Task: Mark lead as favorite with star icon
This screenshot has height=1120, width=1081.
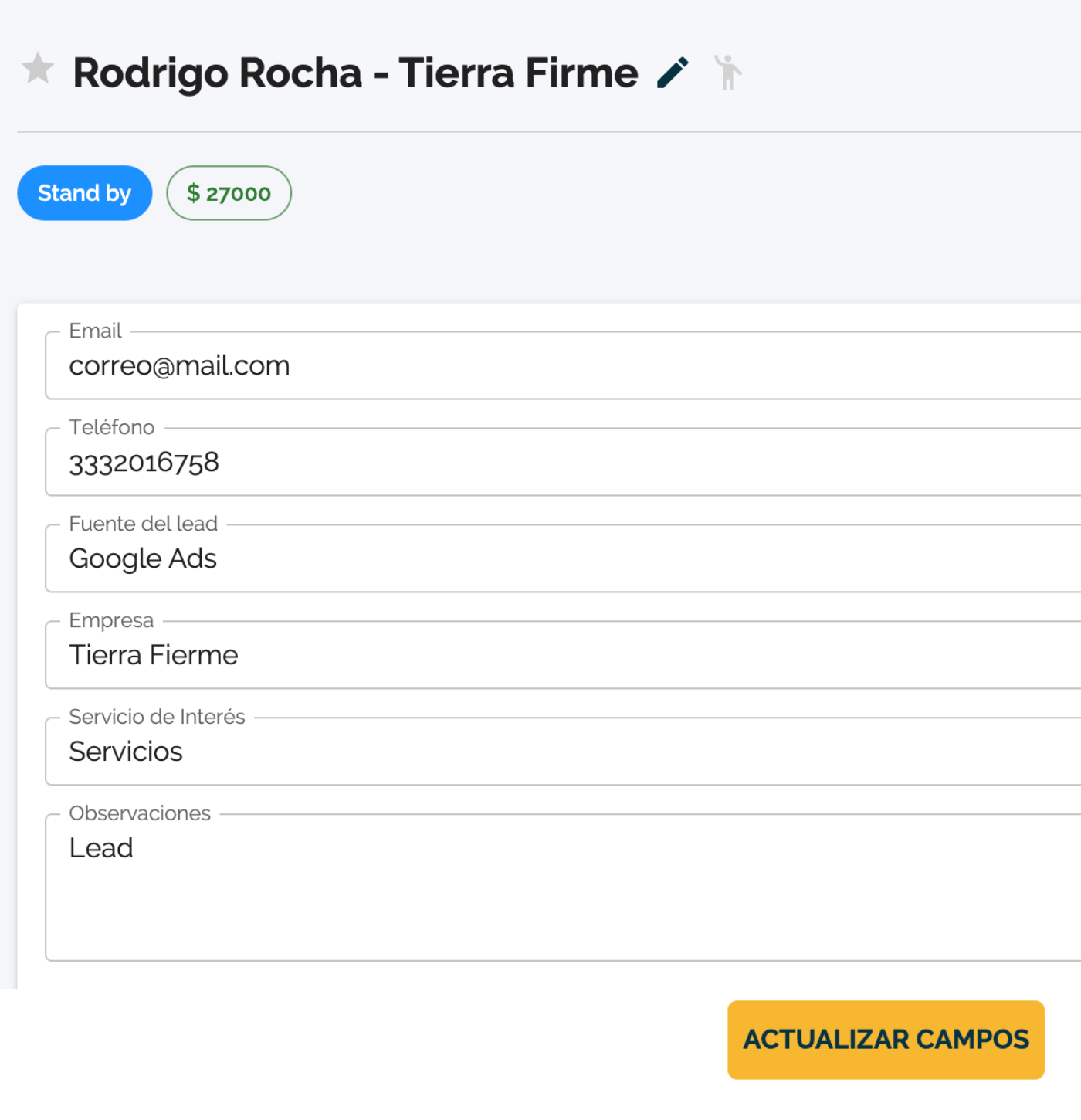Action: click(x=37, y=70)
